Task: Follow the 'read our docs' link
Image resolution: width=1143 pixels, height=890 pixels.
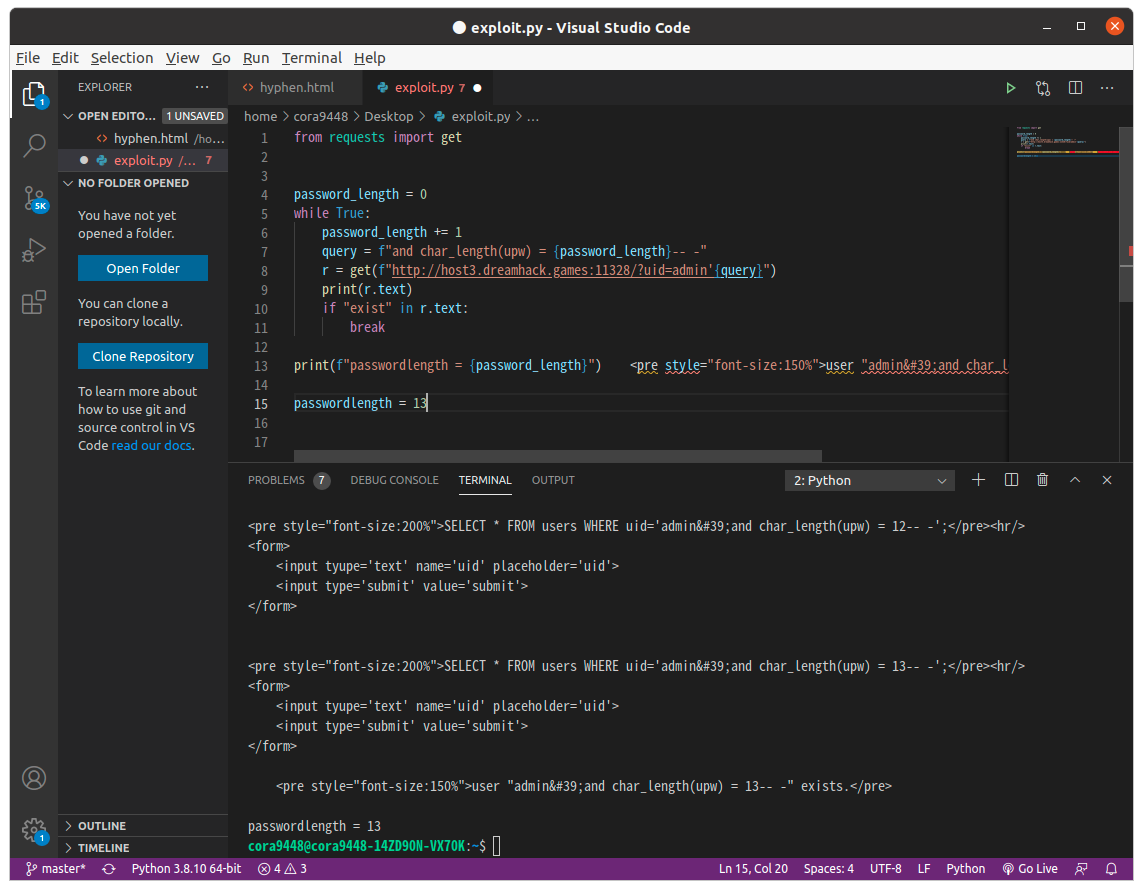Action: (152, 445)
